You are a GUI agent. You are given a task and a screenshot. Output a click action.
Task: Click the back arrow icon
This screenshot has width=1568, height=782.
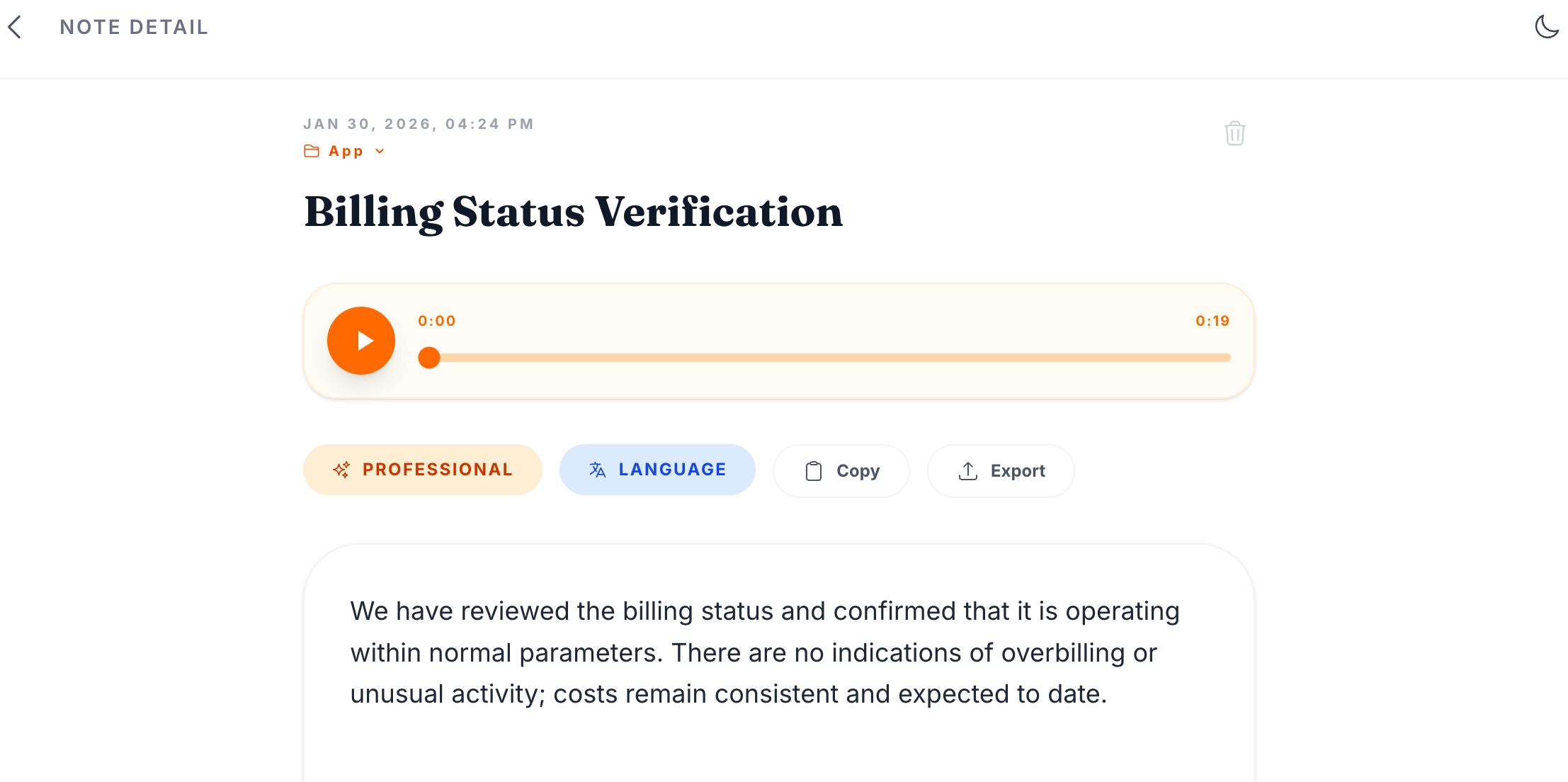[x=15, y=27]
